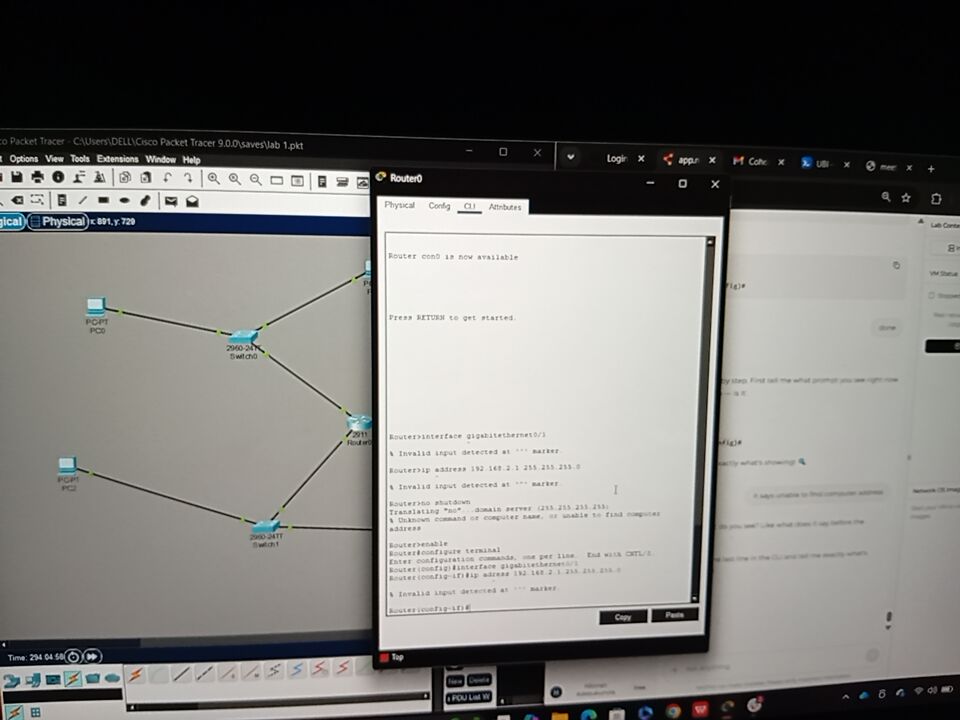Select the Draw Freeform tool
The width and height of the screenshot is (960, 720).
(145, 200)
